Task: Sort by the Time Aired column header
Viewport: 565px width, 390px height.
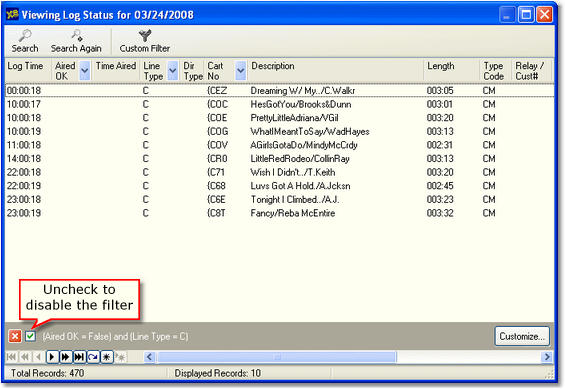Action: pyautogui.click(x=116, y=70)
